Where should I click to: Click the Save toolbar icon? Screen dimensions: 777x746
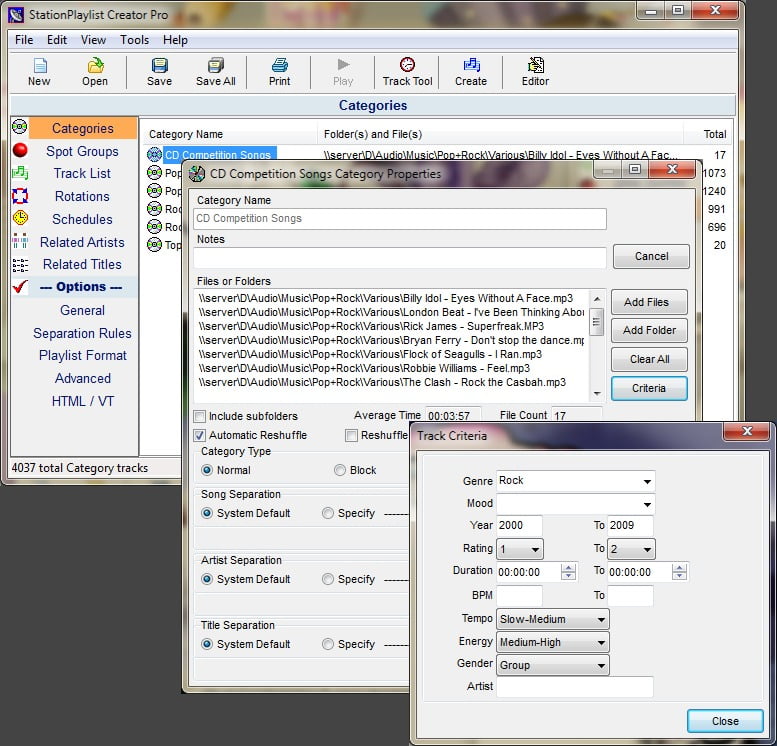coord(160,65)
